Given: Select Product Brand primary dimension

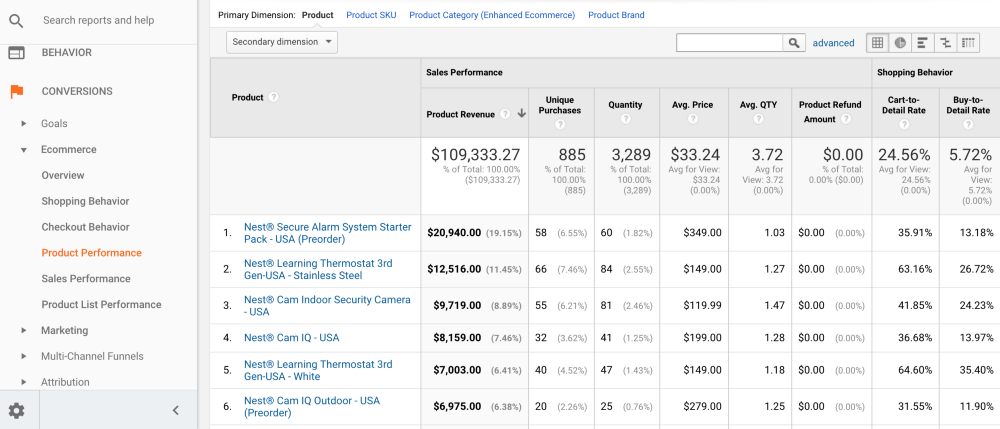Looking at the screenshot, I should (616, 15).
